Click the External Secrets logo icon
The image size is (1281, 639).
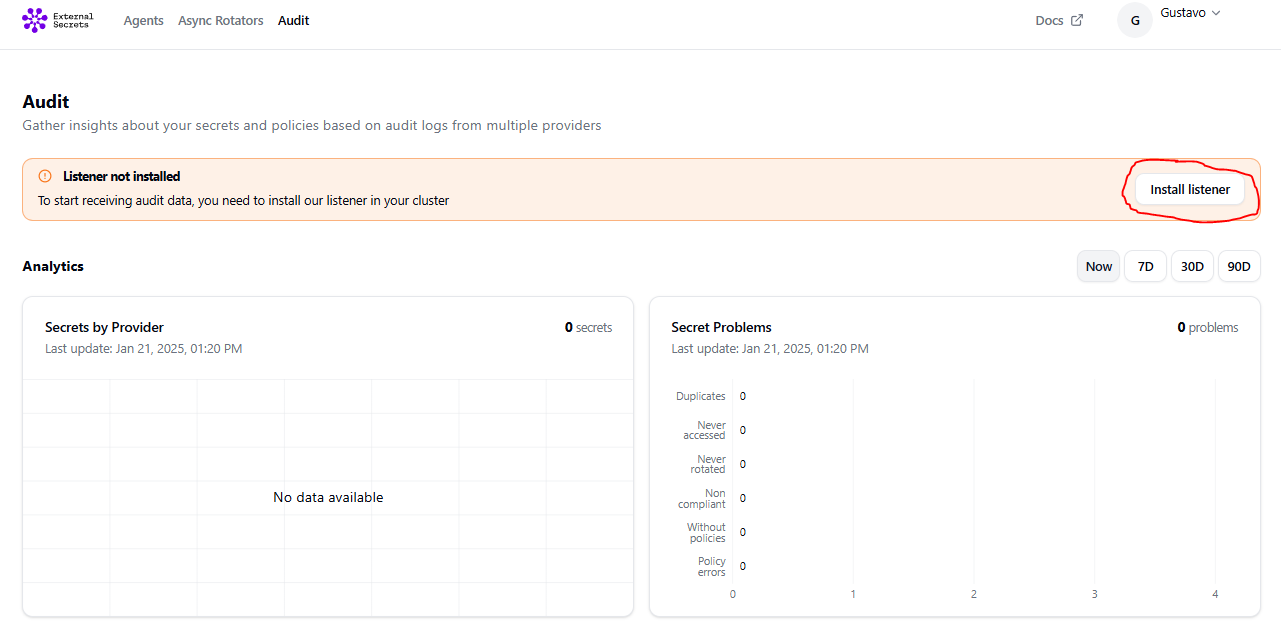pyautogui.click(x=32, y=19)
